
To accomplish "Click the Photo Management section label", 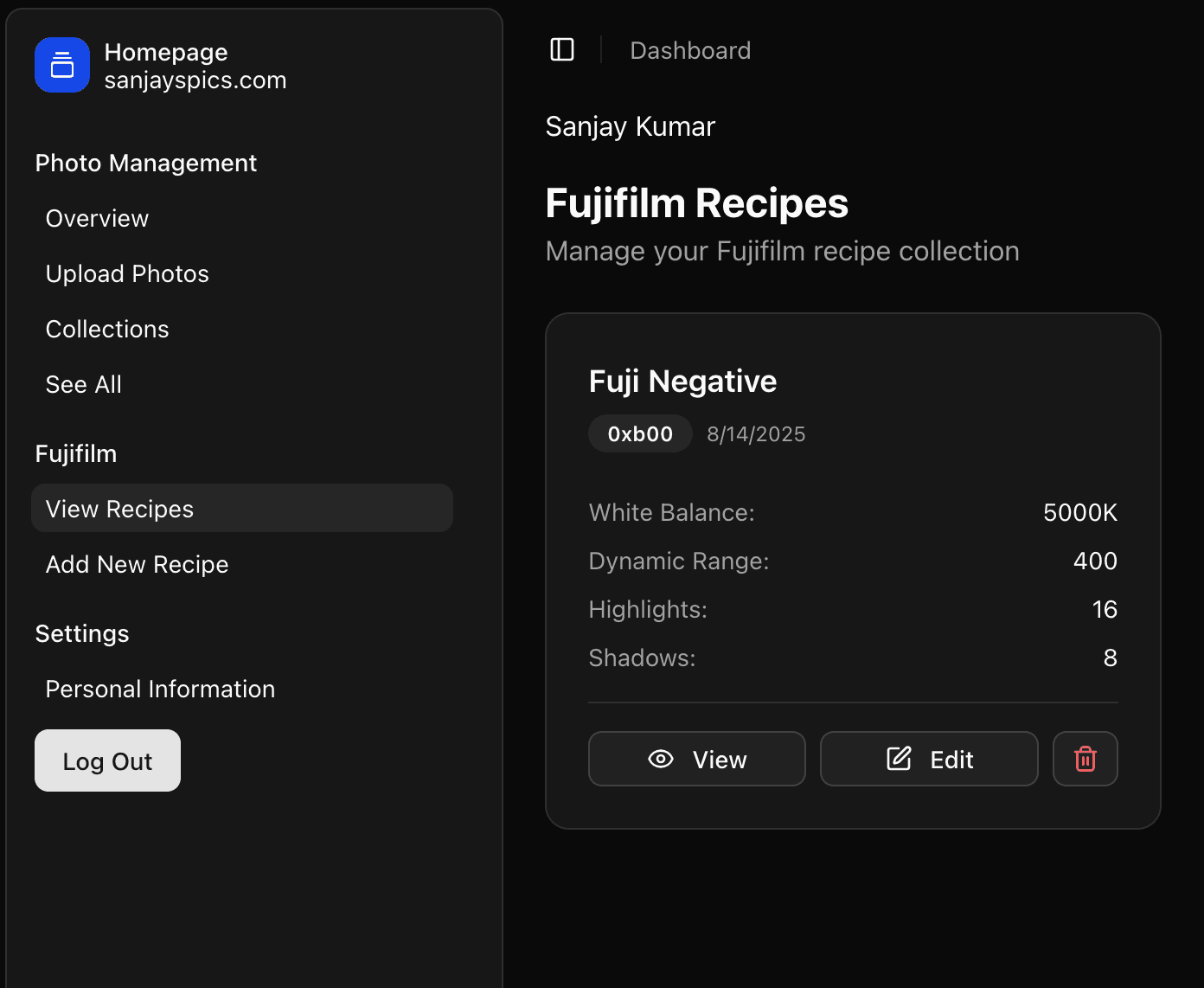I will pos(146,163).
